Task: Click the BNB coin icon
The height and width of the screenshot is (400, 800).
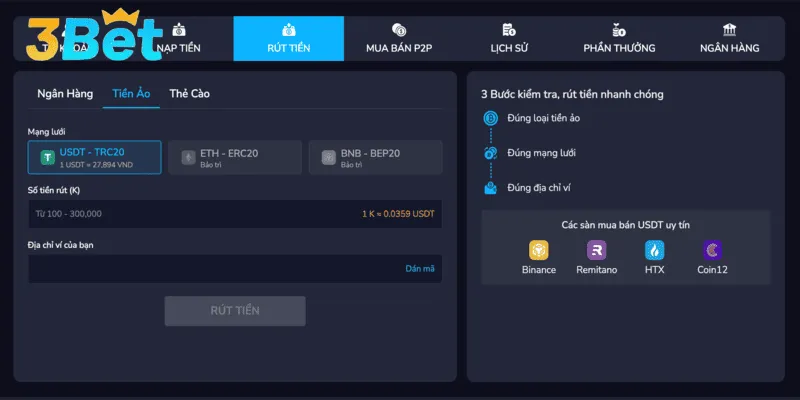Action: pos(329,158)
